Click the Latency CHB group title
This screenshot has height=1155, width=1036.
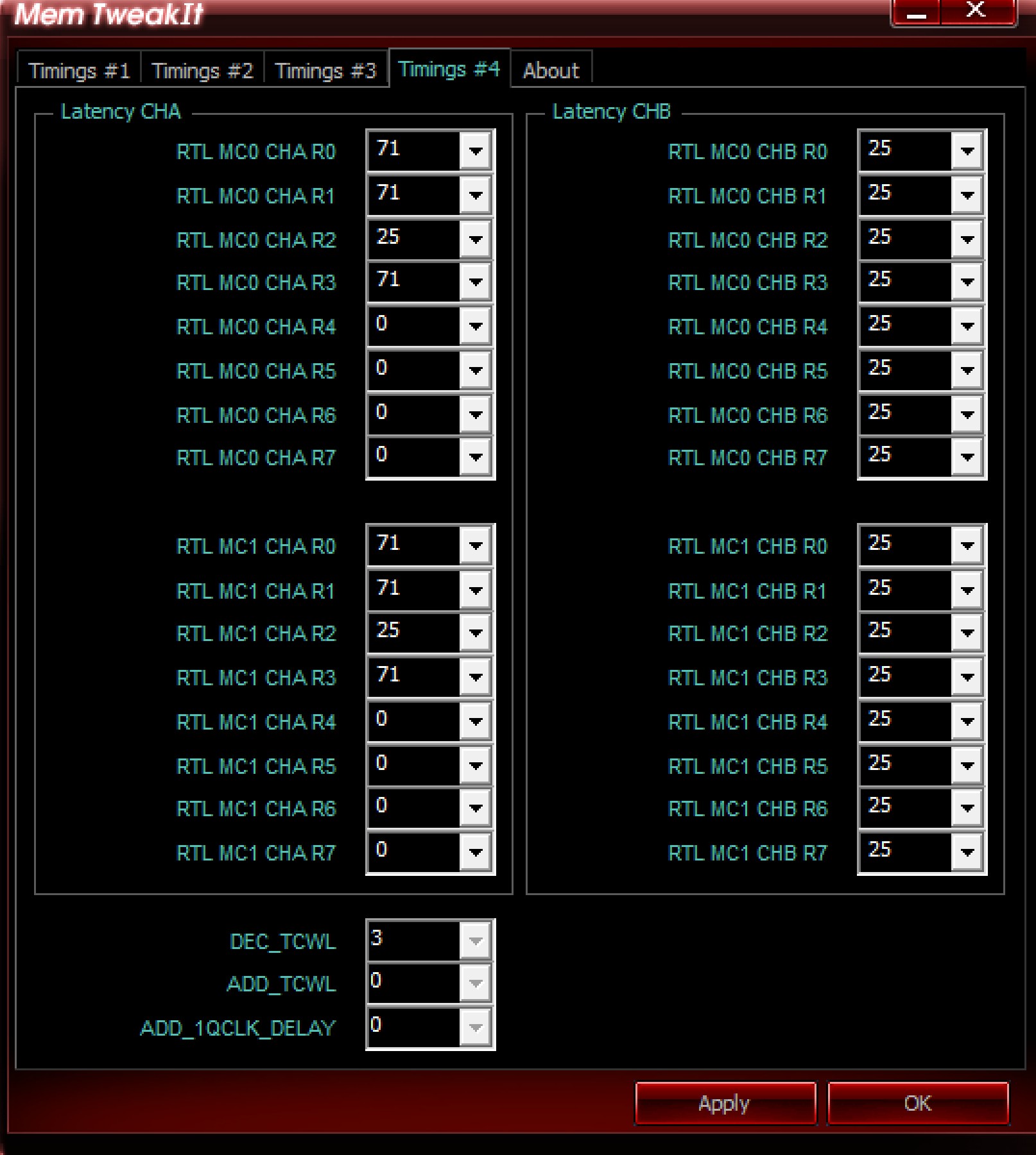[612, 112]
